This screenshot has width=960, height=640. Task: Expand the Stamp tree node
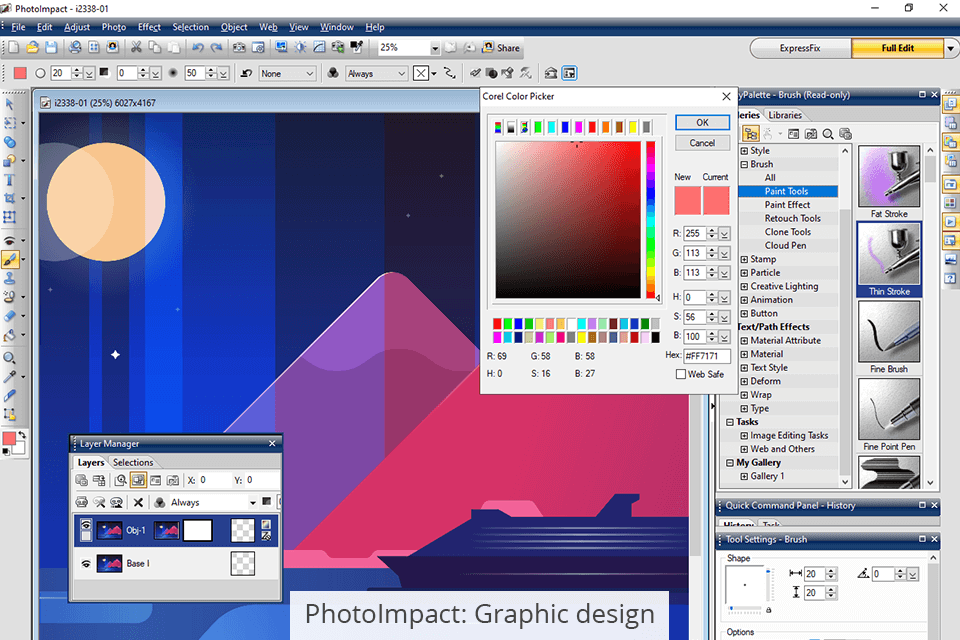[744, 259]
